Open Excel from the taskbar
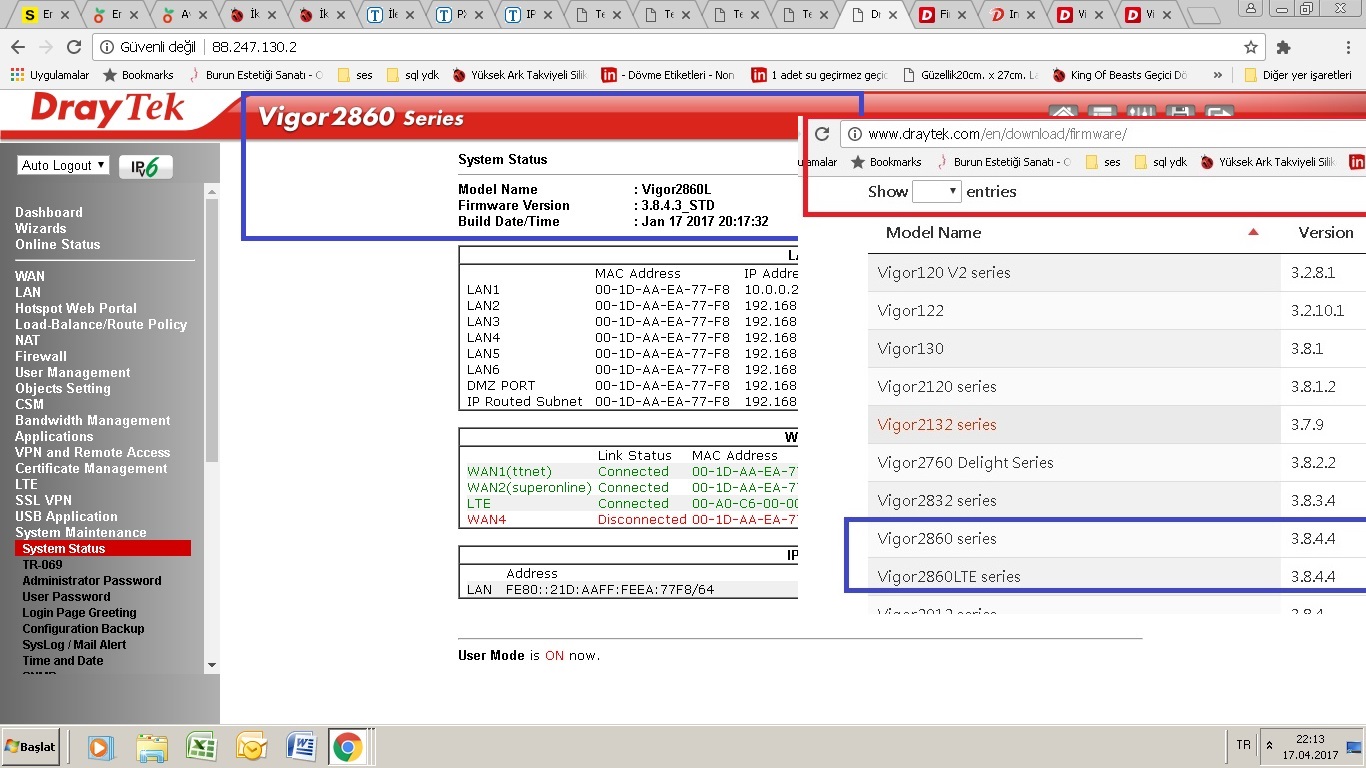This screenshot has width=1366, height=768. pyautogui.click(x=202, y=746)
